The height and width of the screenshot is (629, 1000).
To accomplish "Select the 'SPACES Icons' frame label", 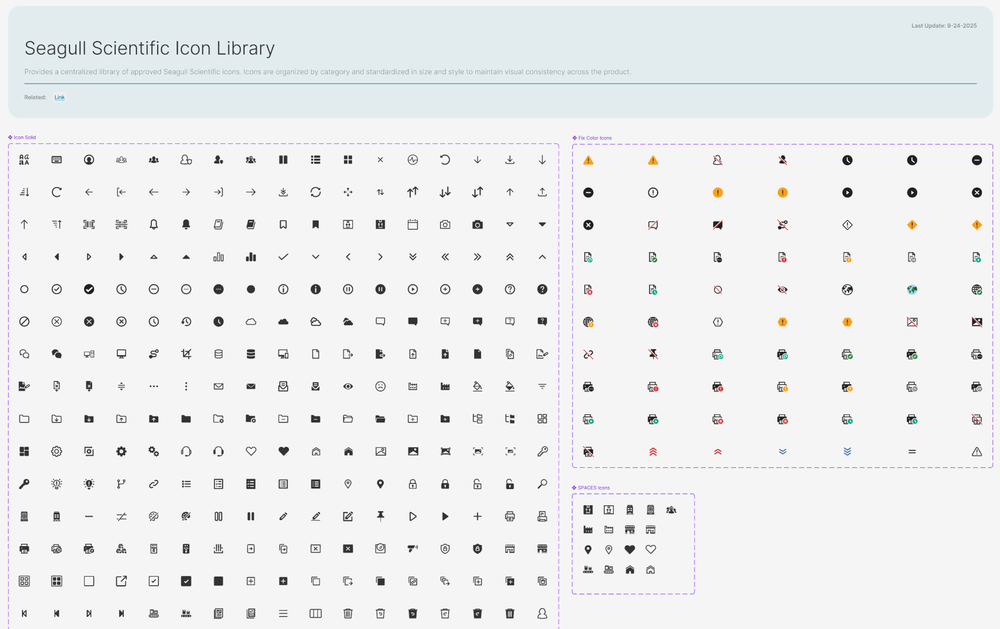I will coord(594,487).
